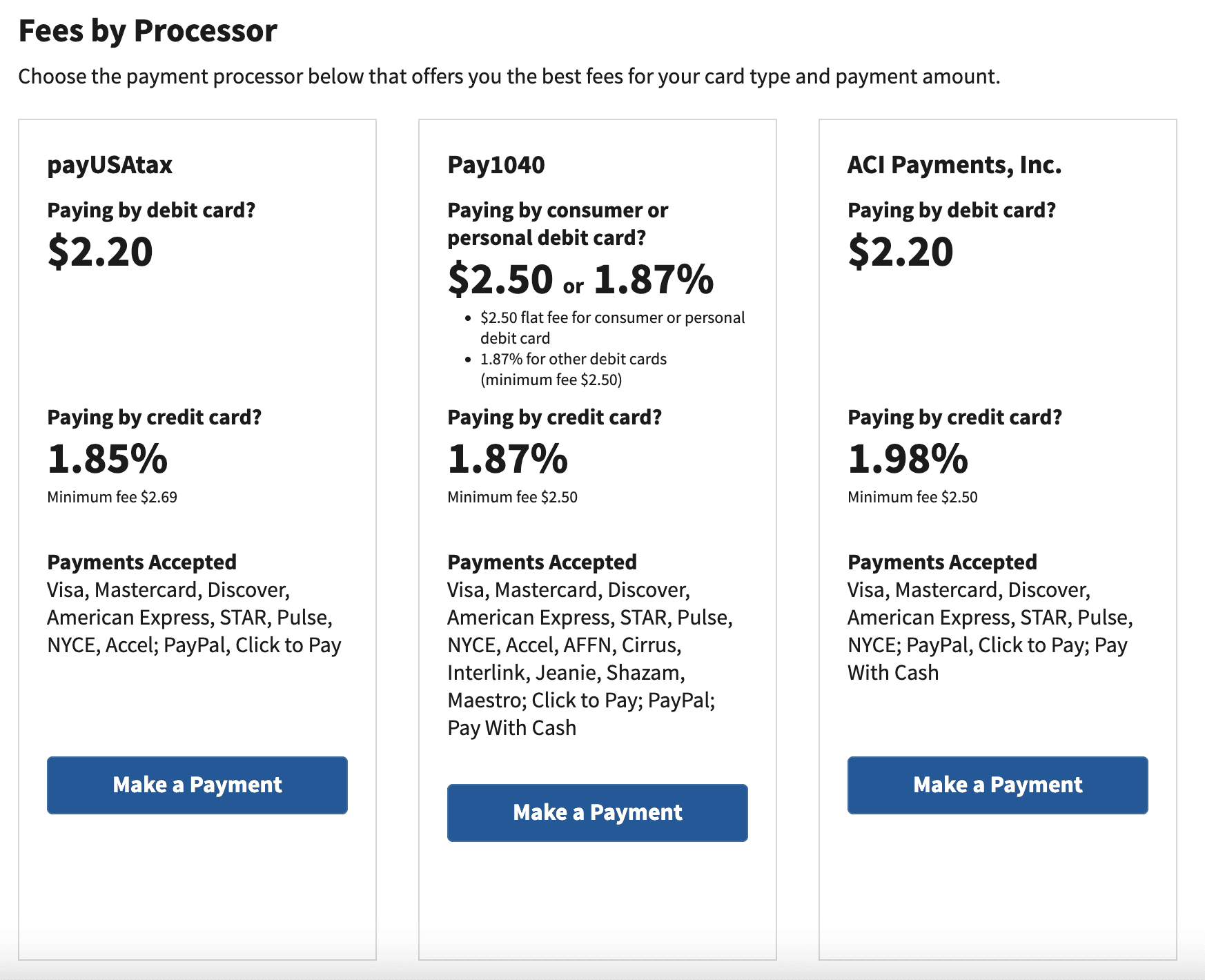Click Make a Payment under Pay1040
Viewport: 1205px width, 980px height.
click(x=598, y=813)
